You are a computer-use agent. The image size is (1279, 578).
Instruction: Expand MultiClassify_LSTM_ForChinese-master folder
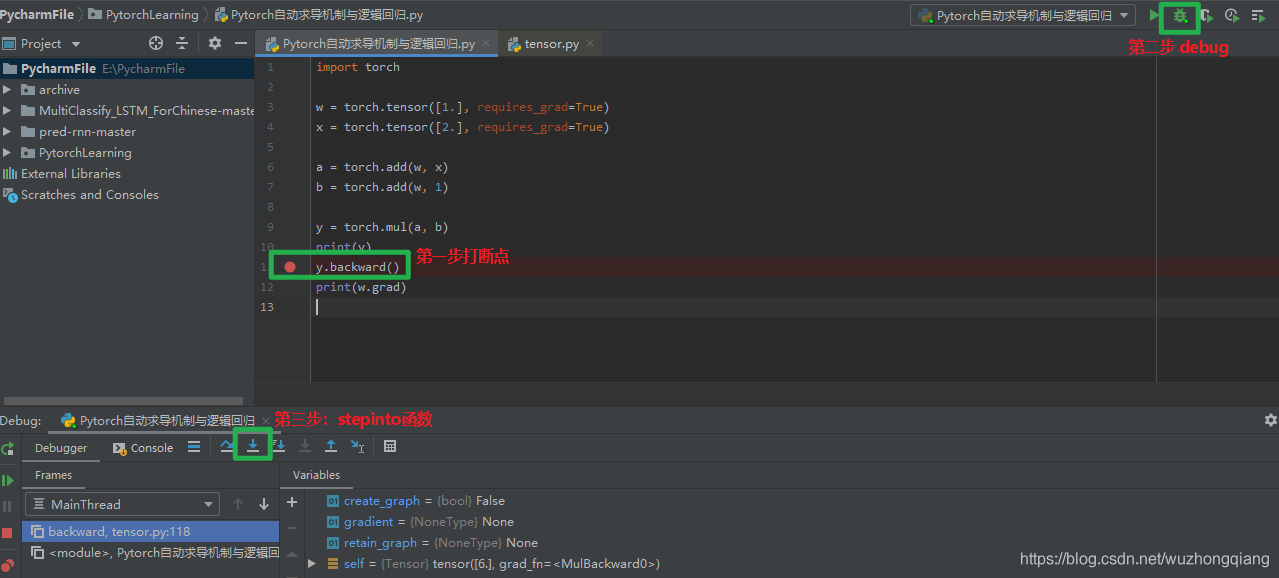[x=7, y=110]
